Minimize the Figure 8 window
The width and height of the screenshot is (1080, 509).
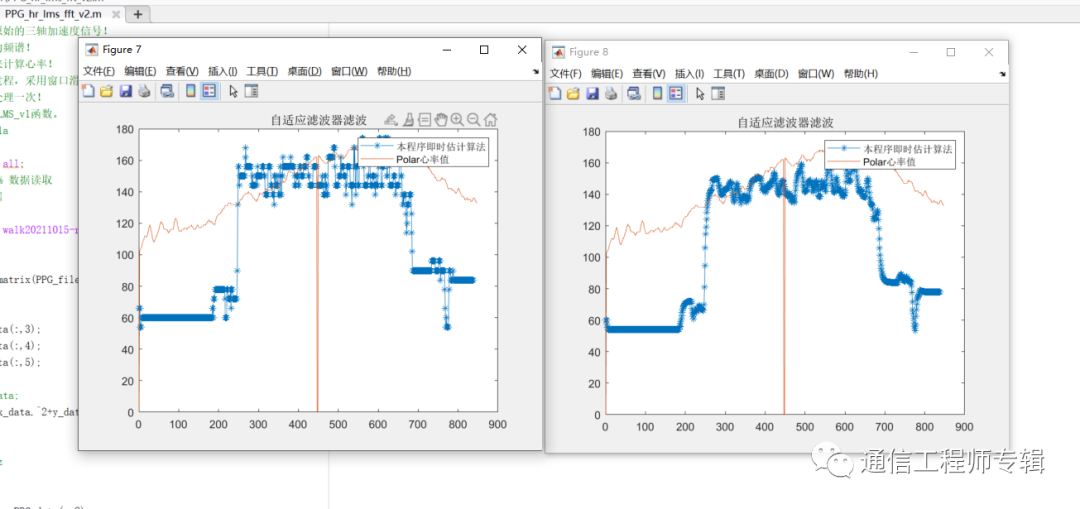[x=914, y=52]
